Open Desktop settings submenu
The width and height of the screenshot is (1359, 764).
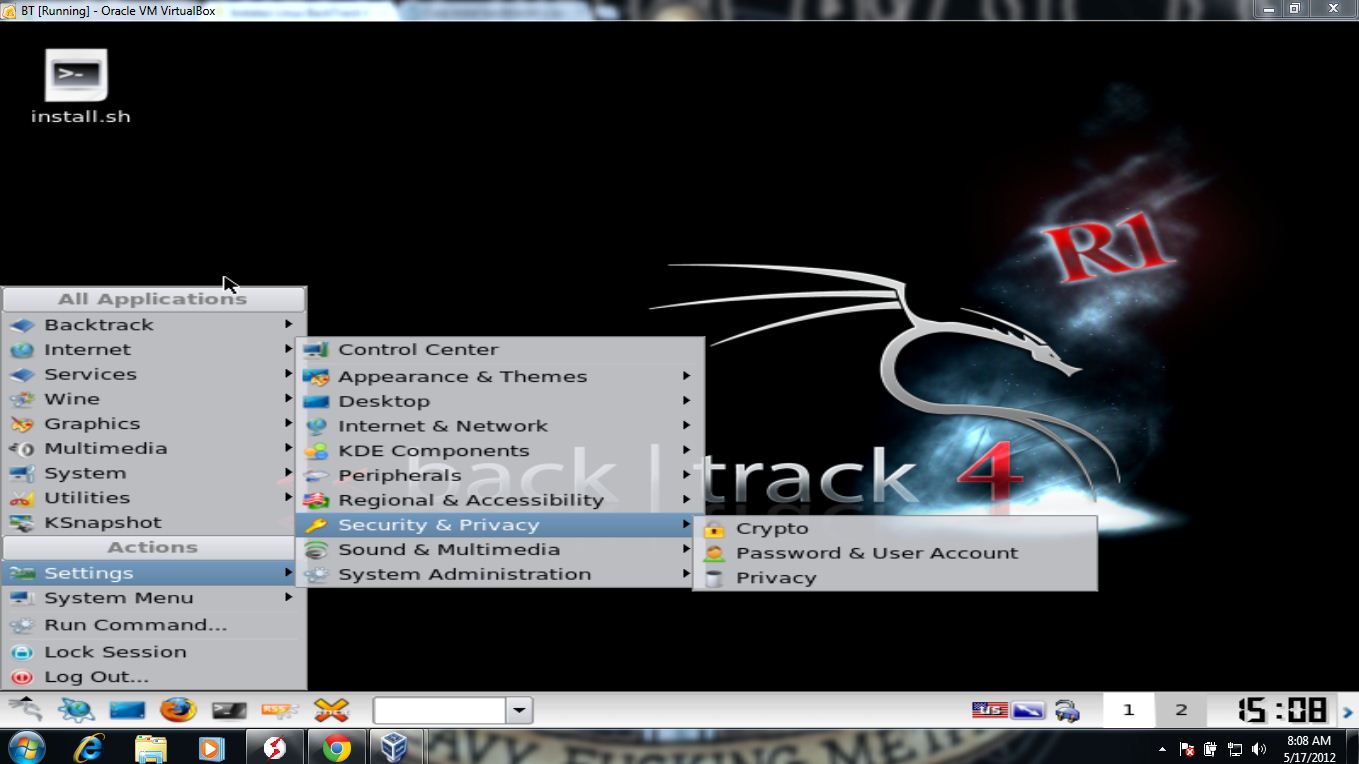click(500, 401)
